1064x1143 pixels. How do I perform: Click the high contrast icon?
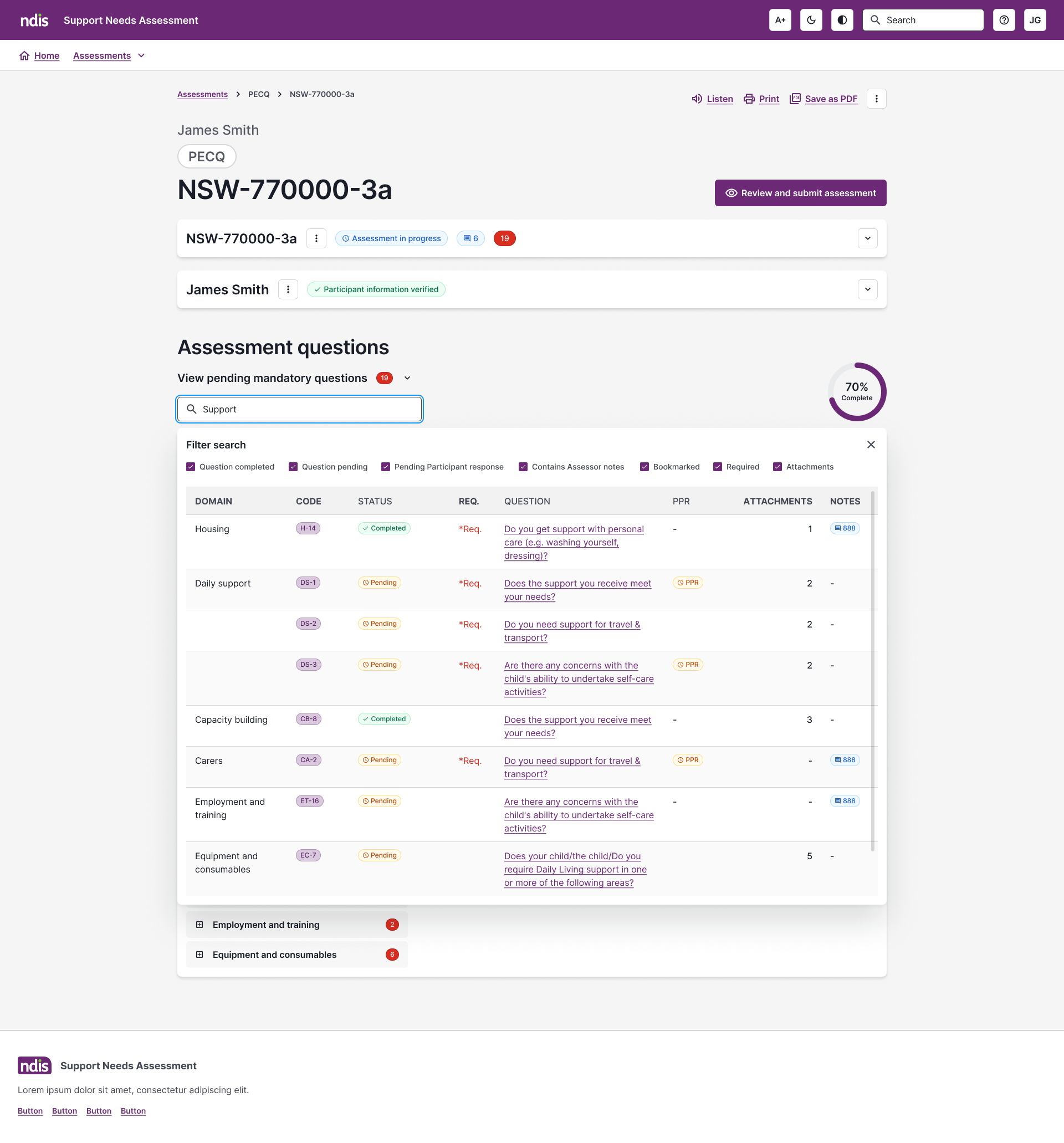(x=842, y=20)
